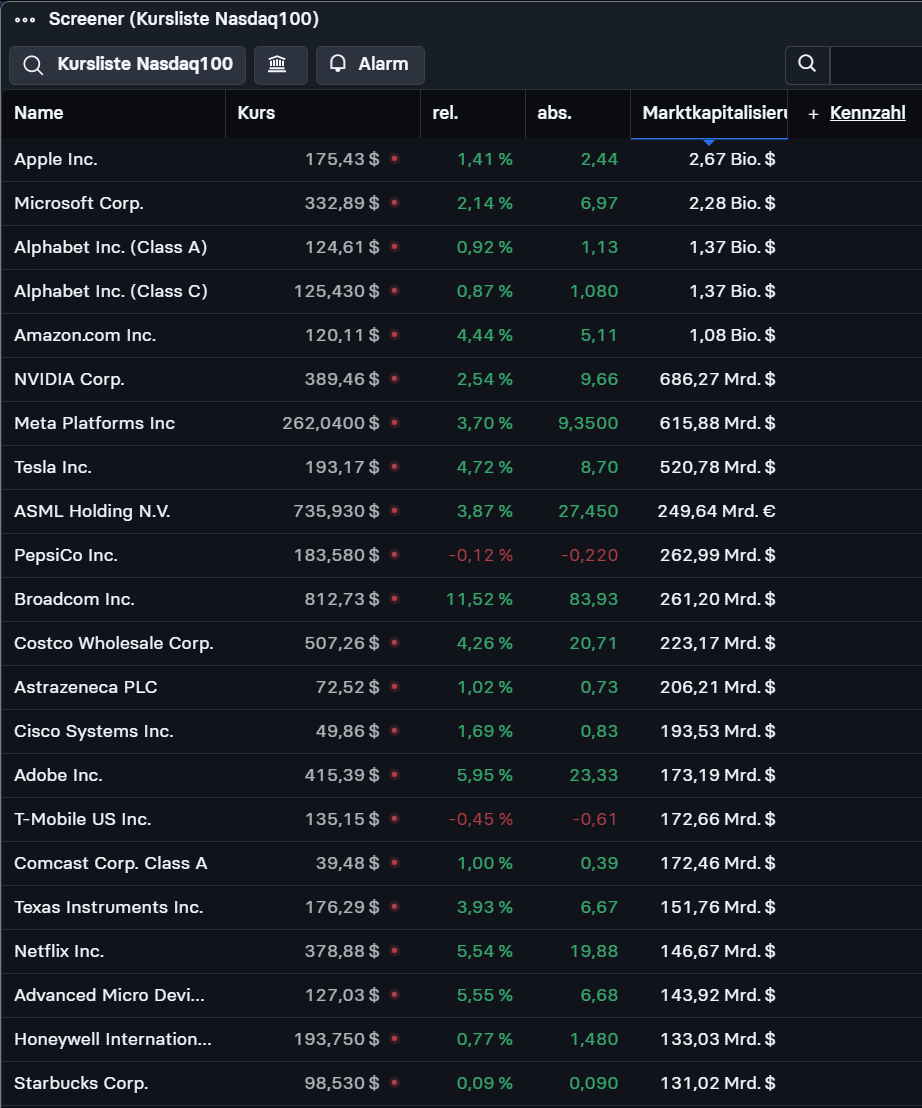Screen dimensions: 922x1108
Task: Click ASML's price 735,930 $
Action: [x=336, y=511]
